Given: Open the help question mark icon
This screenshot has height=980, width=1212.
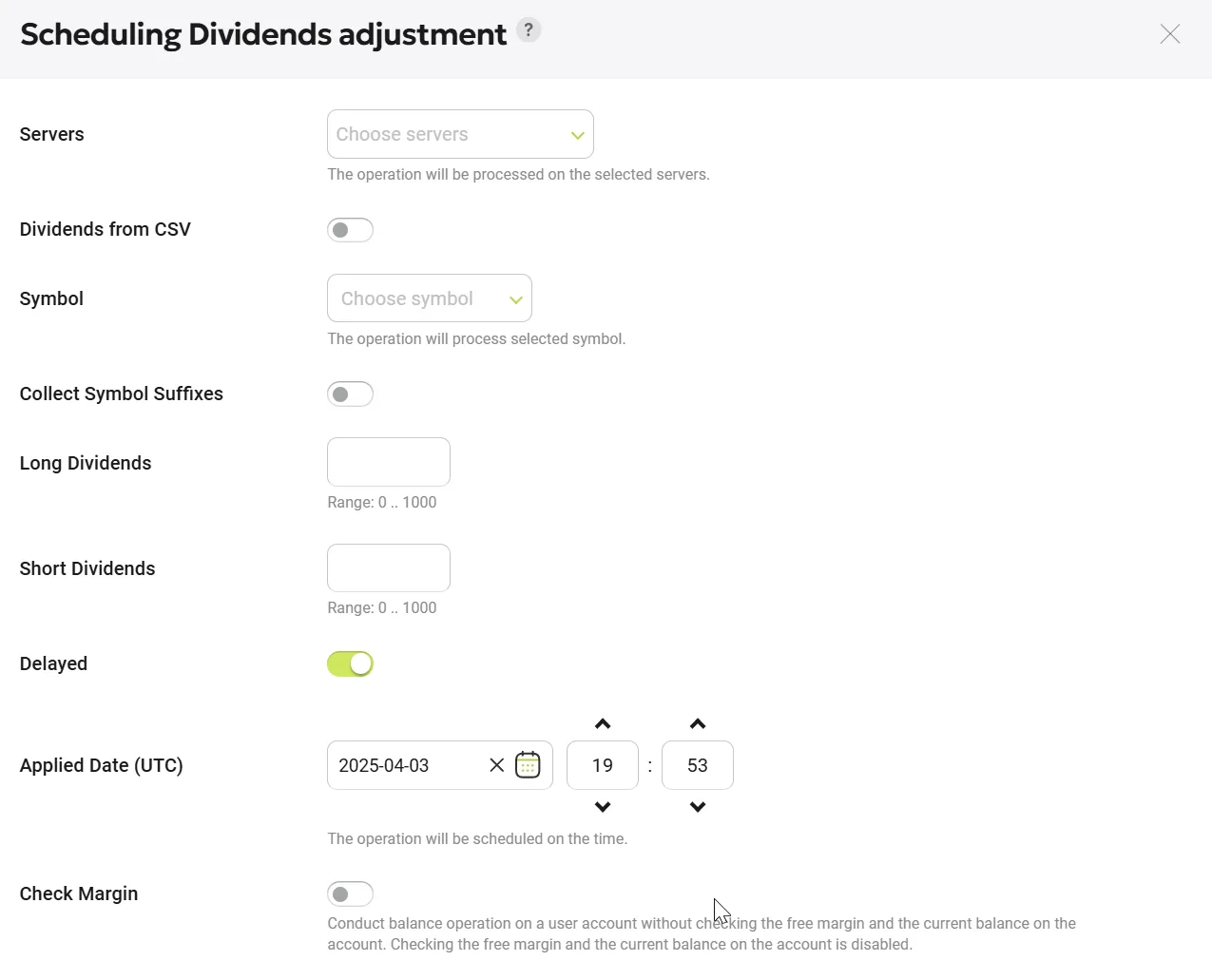Looking at the screenshot, I should 529,30.
